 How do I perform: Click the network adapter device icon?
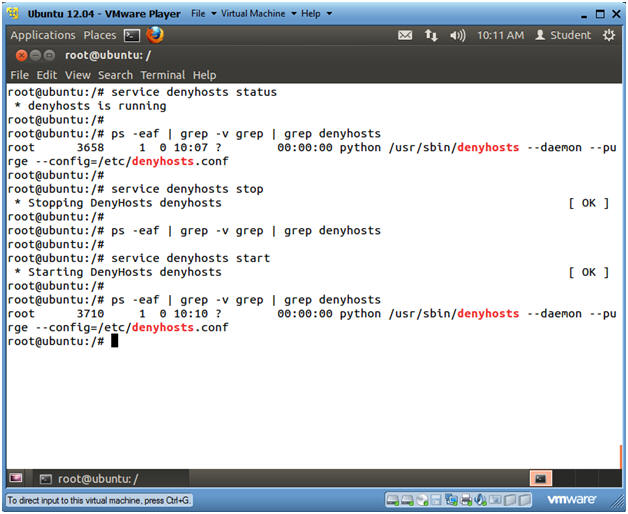(x=451, y=500)
